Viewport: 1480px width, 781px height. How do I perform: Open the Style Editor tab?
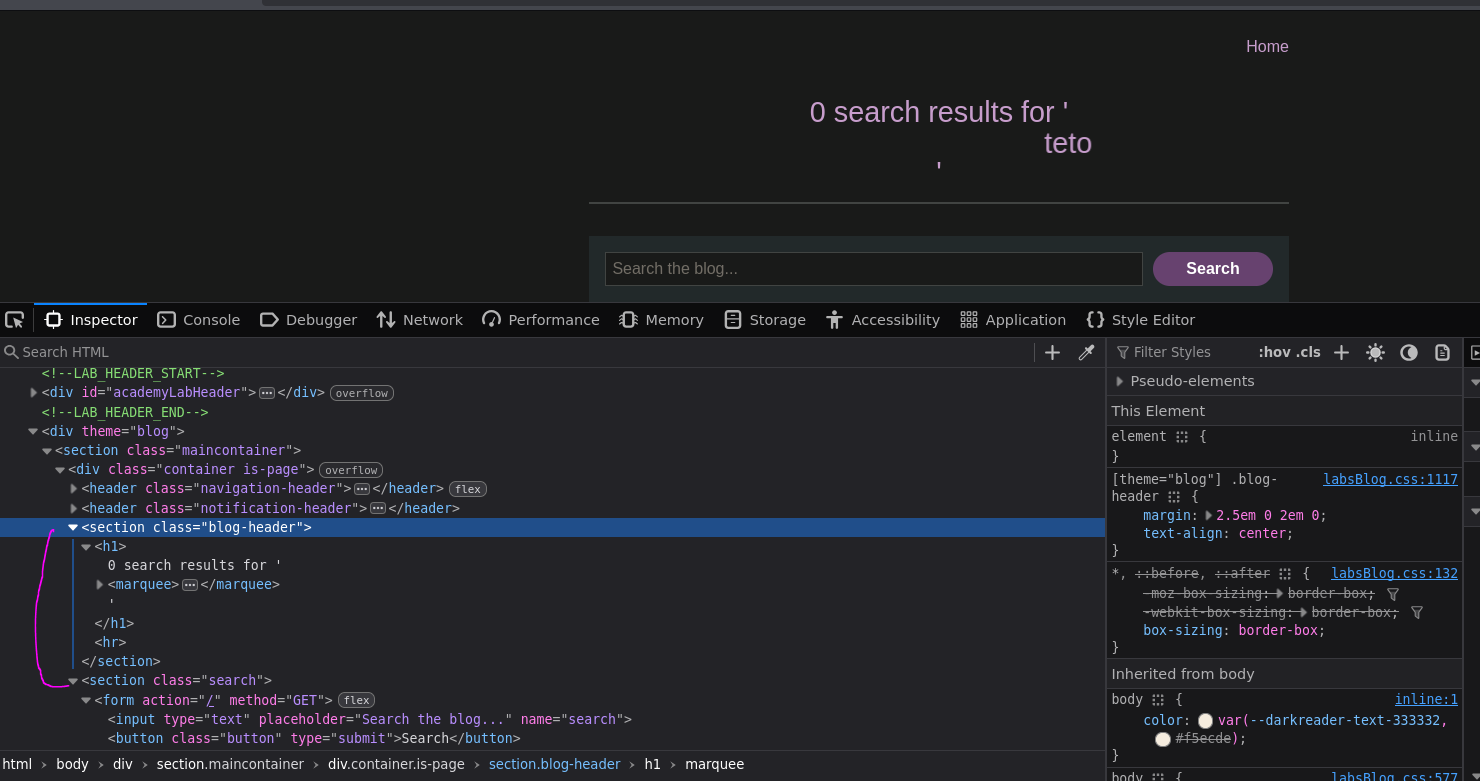1140,320
